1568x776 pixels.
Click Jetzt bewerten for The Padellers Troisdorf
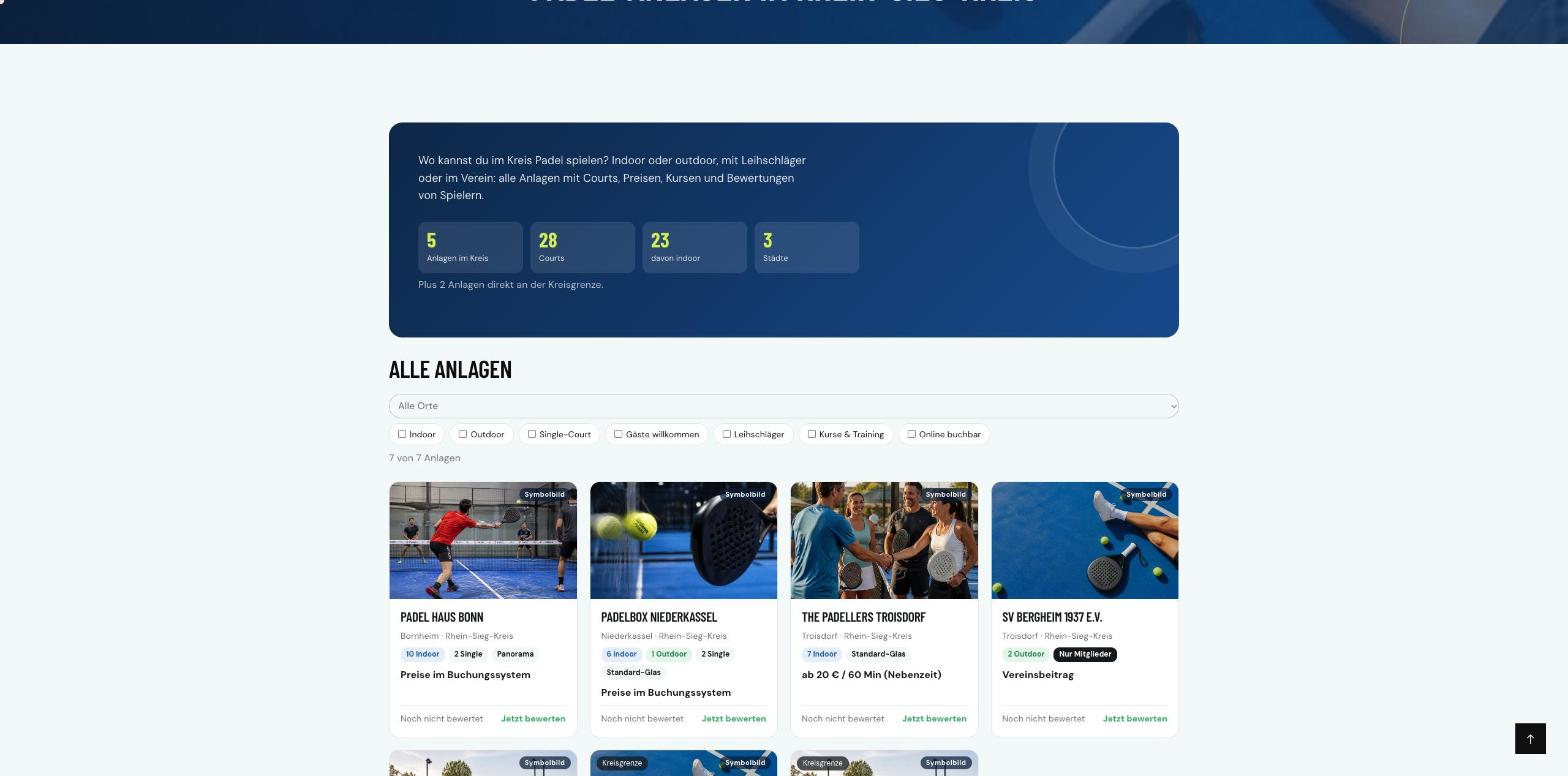click(x=934, y=718)
